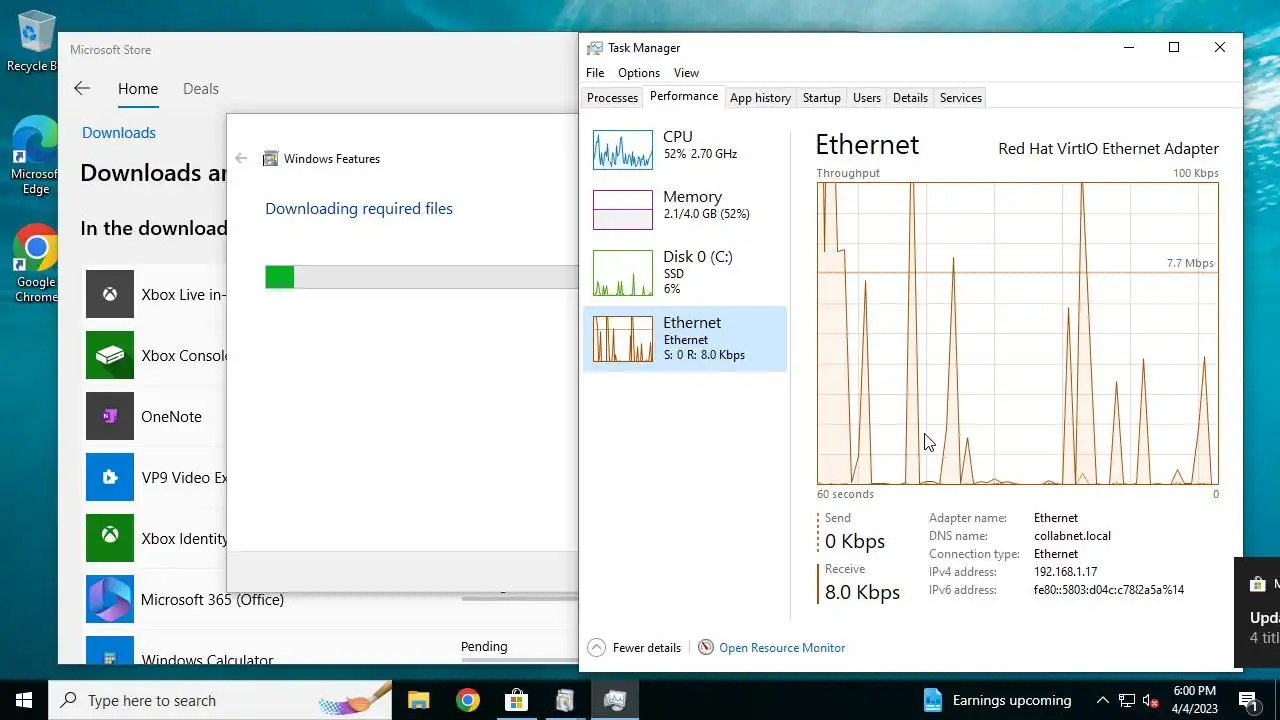Screen dimensions: 1280x720
Task: Open the Task Manager File menu
Action: [595, 73]
